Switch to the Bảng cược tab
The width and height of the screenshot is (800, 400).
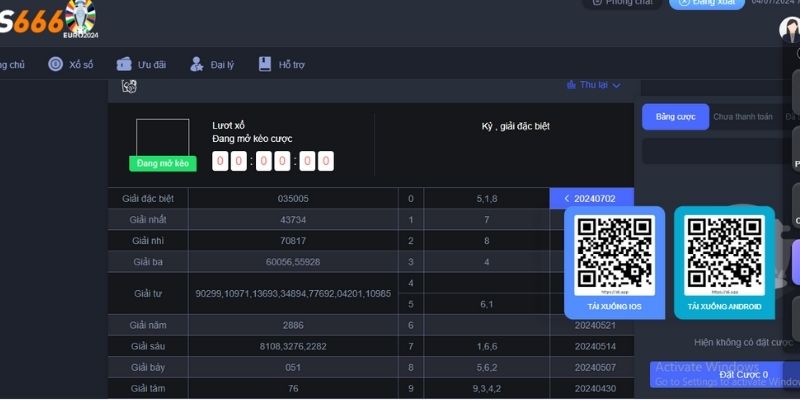pos(675,117)
